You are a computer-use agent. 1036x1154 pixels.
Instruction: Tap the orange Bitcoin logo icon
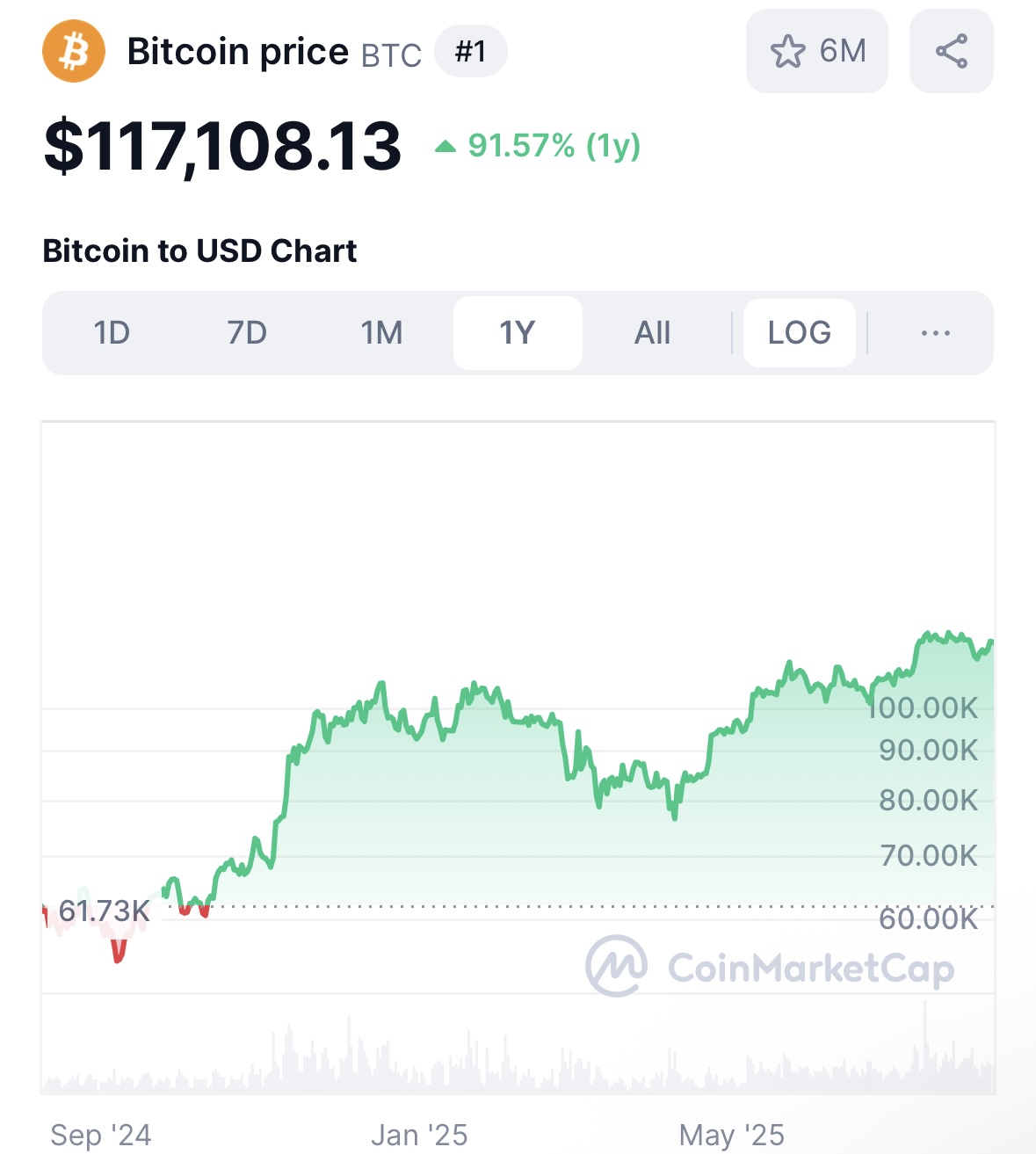pyautogui.click(x=74, y=51)
